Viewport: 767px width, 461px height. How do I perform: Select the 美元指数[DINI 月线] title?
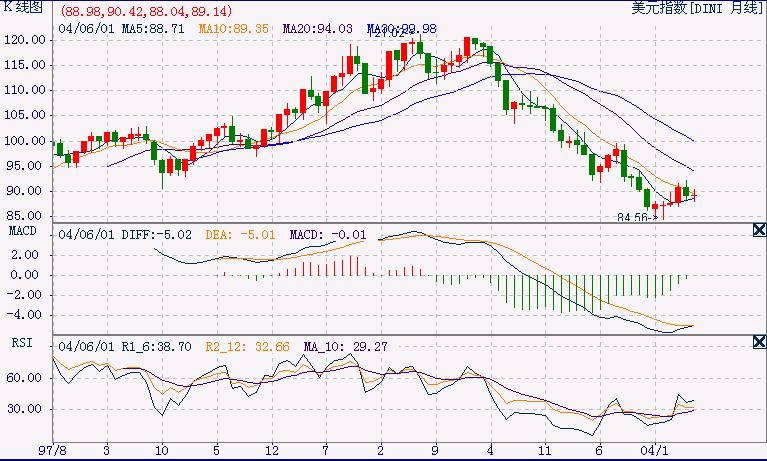tap(698, 8)
